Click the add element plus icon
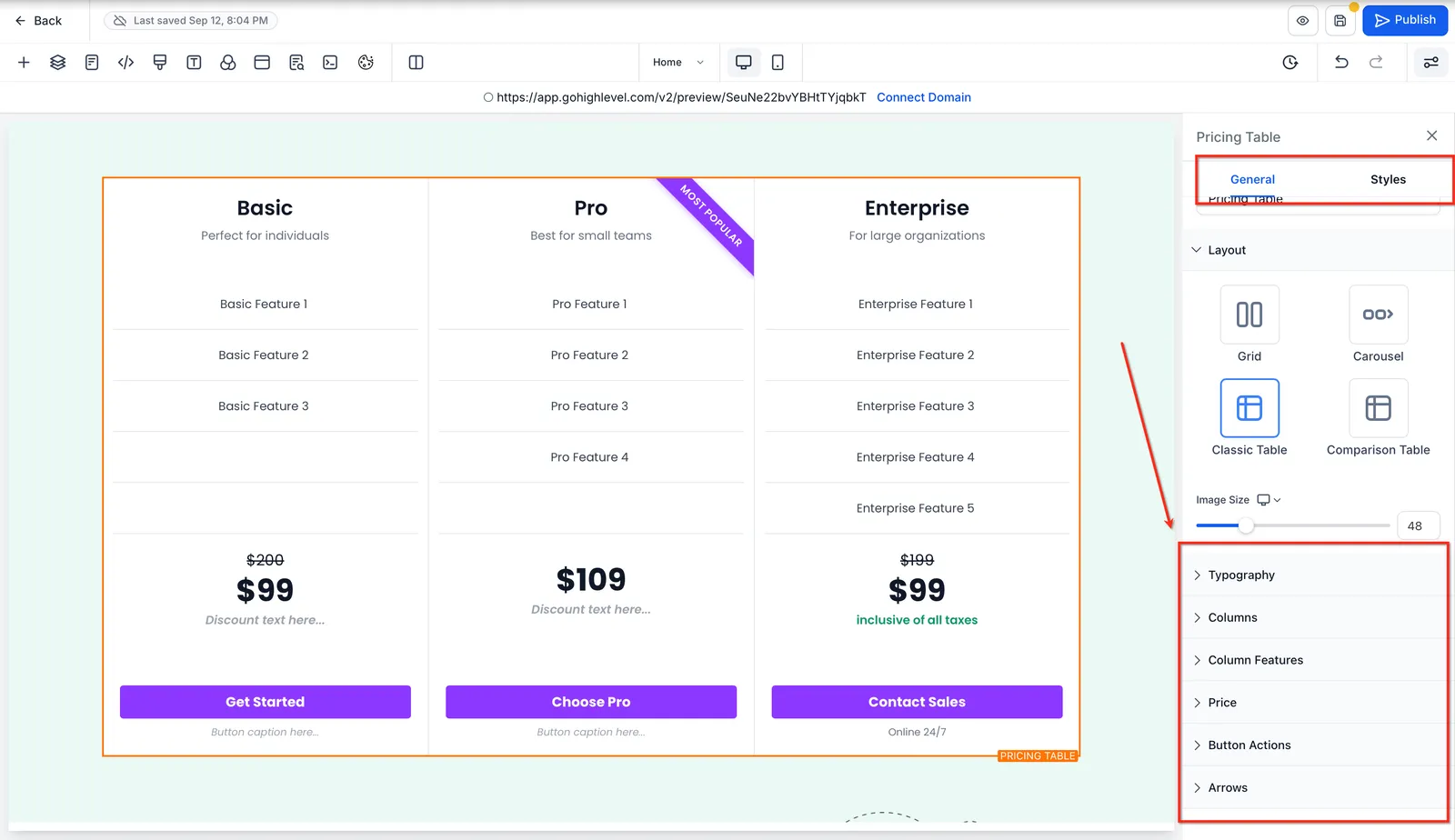Screen dimensions: 1455x840 (x=24, y=62)
